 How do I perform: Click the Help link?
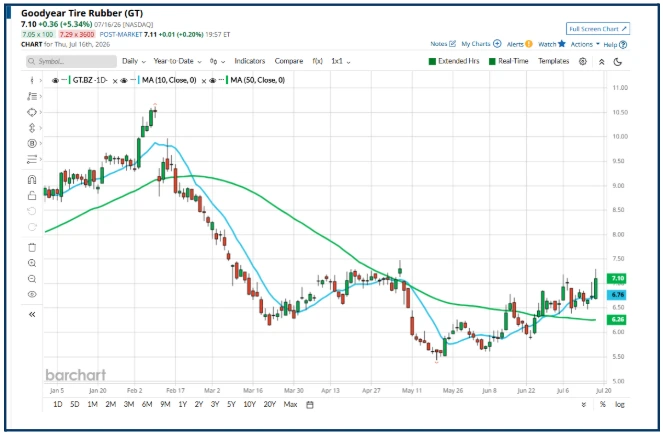tap(610, 44)
